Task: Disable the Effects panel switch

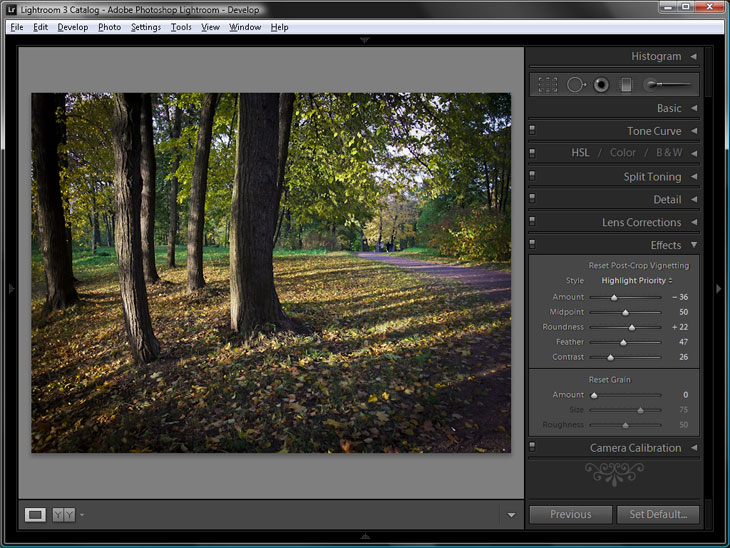Action: coord(532,245)
